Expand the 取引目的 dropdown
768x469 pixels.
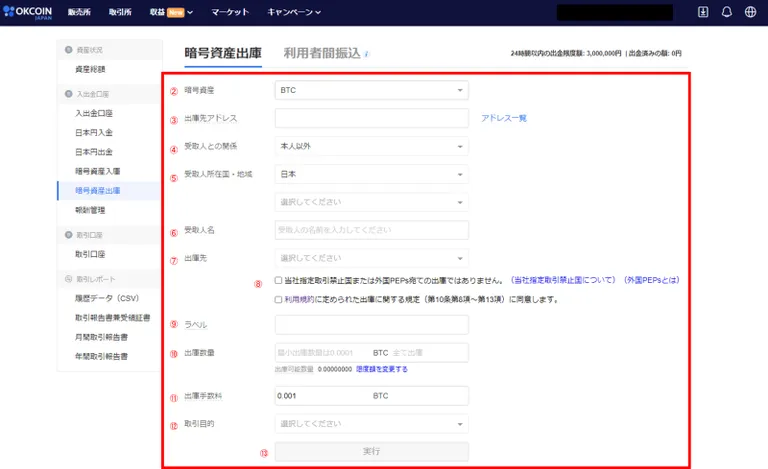[x=371, y=423]
